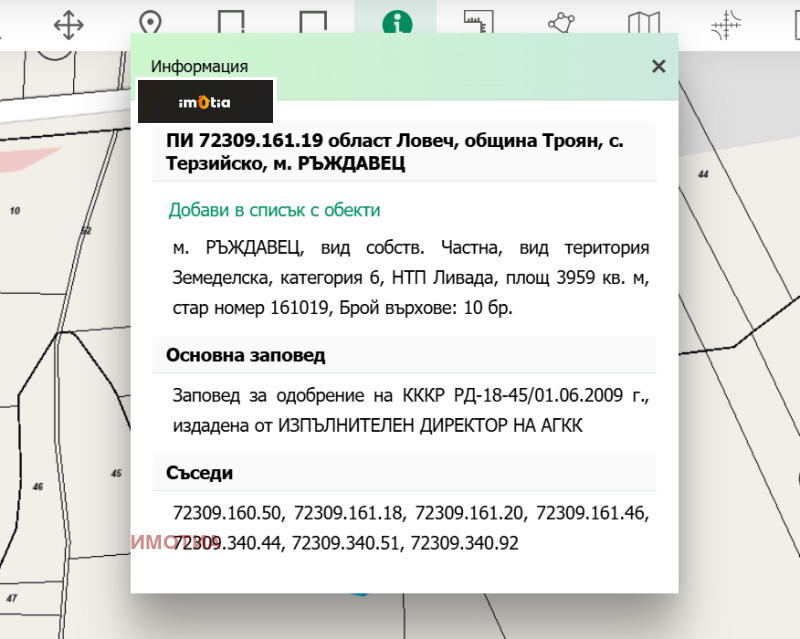Open the ruler measurement tool
This screenshot has height=639, width=800.
(x=478, y=24)
